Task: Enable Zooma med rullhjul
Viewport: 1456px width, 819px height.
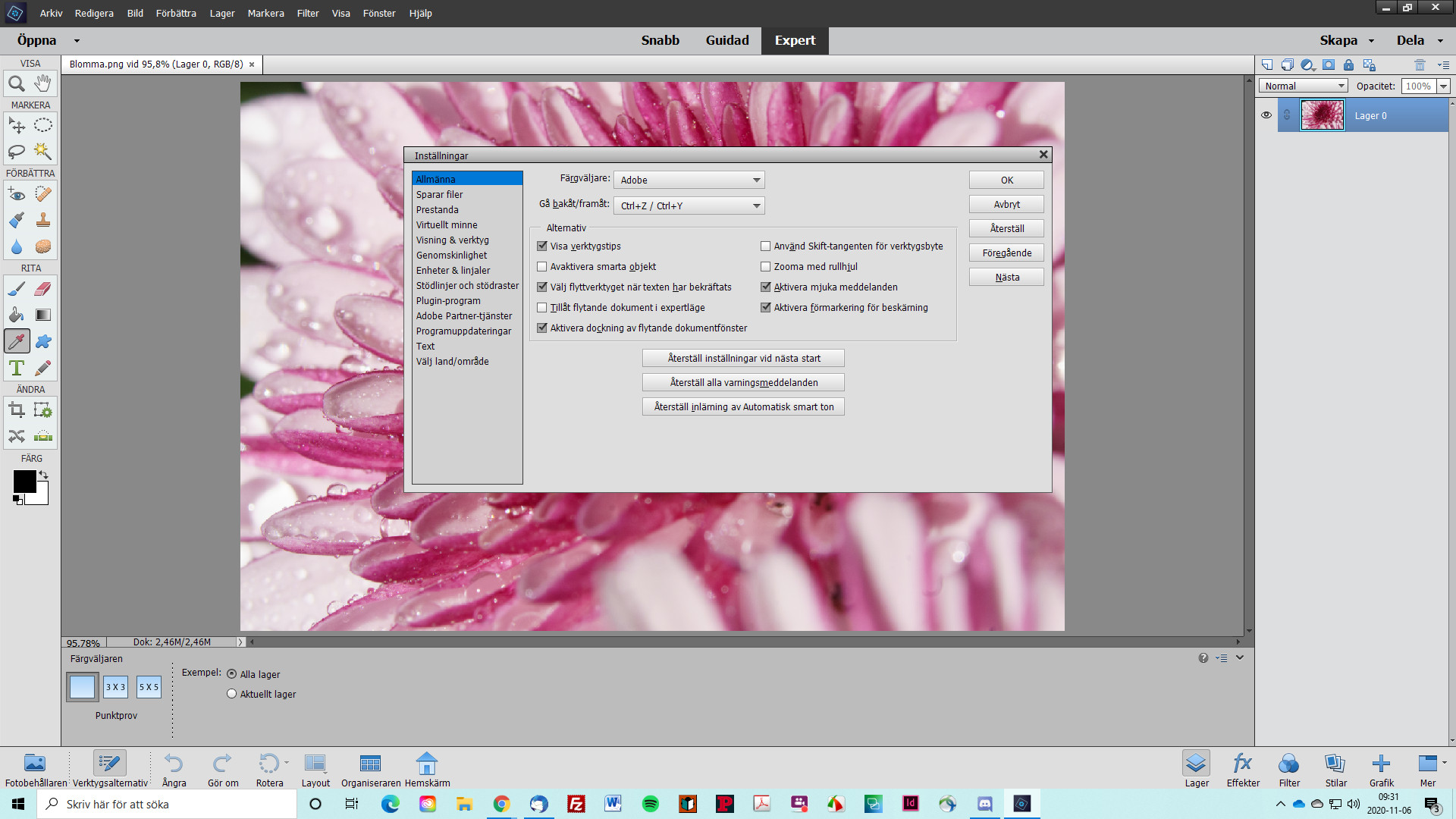Action: 766,266
